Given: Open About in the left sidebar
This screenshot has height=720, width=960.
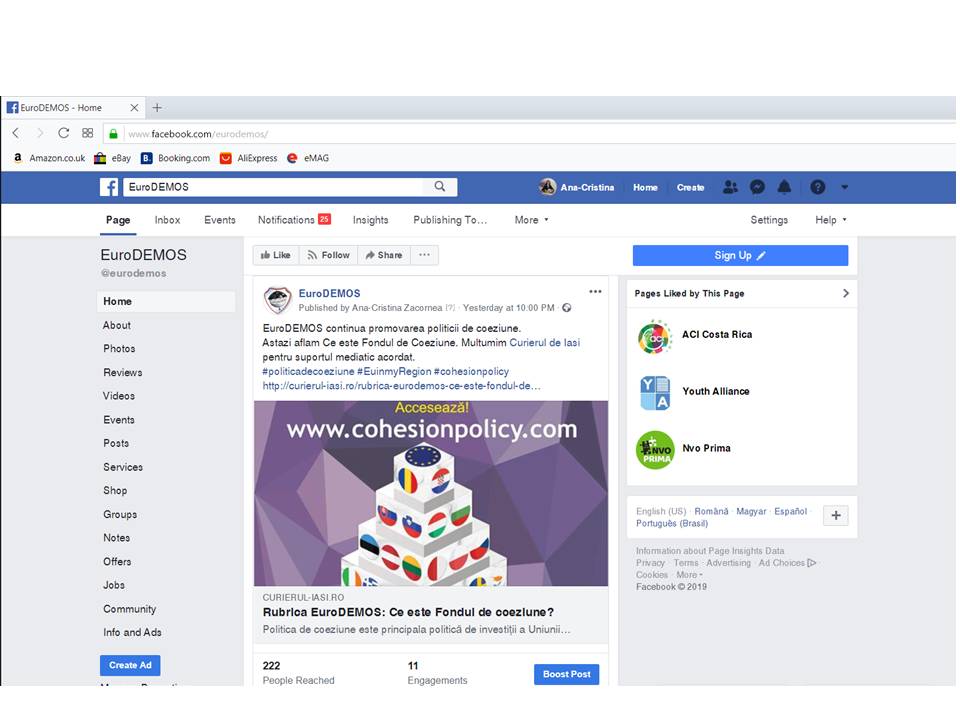Looking at the screenshot, I should tap(117, 325).
